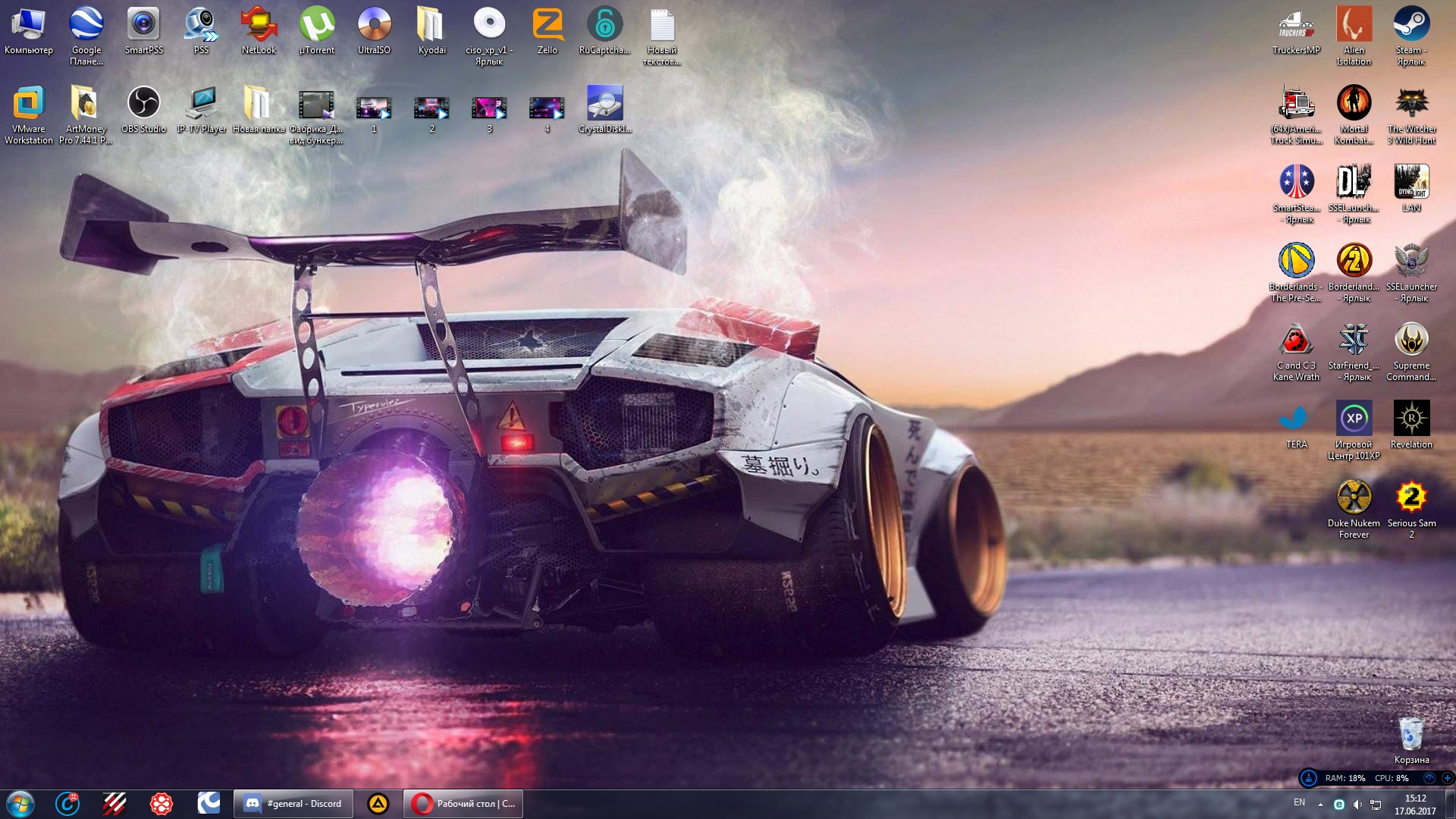Launch OBS Studio
This screenshot has width=1456, height=819.
click(x=143, y=110)
